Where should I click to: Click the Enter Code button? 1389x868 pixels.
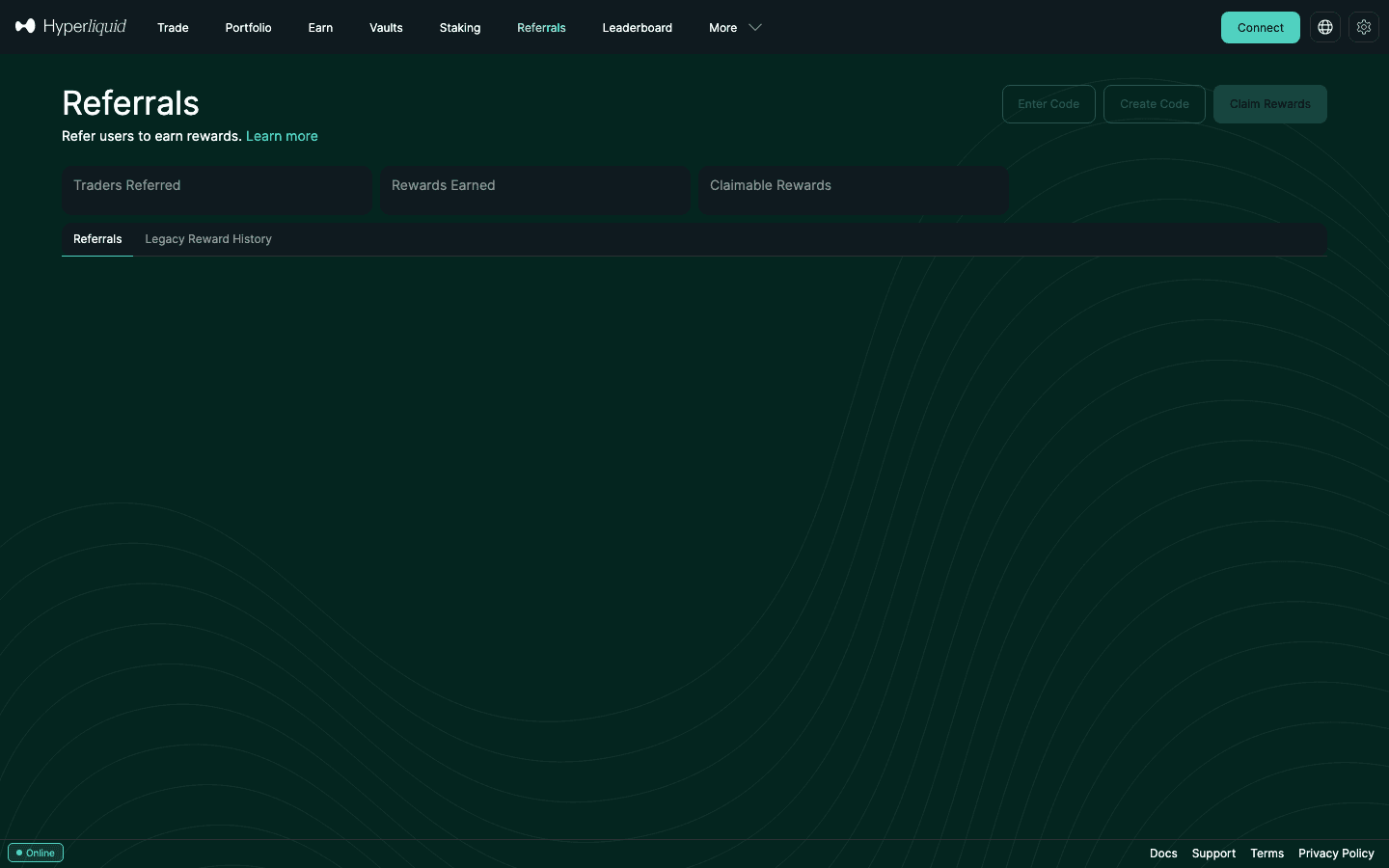coord(1049,104)
